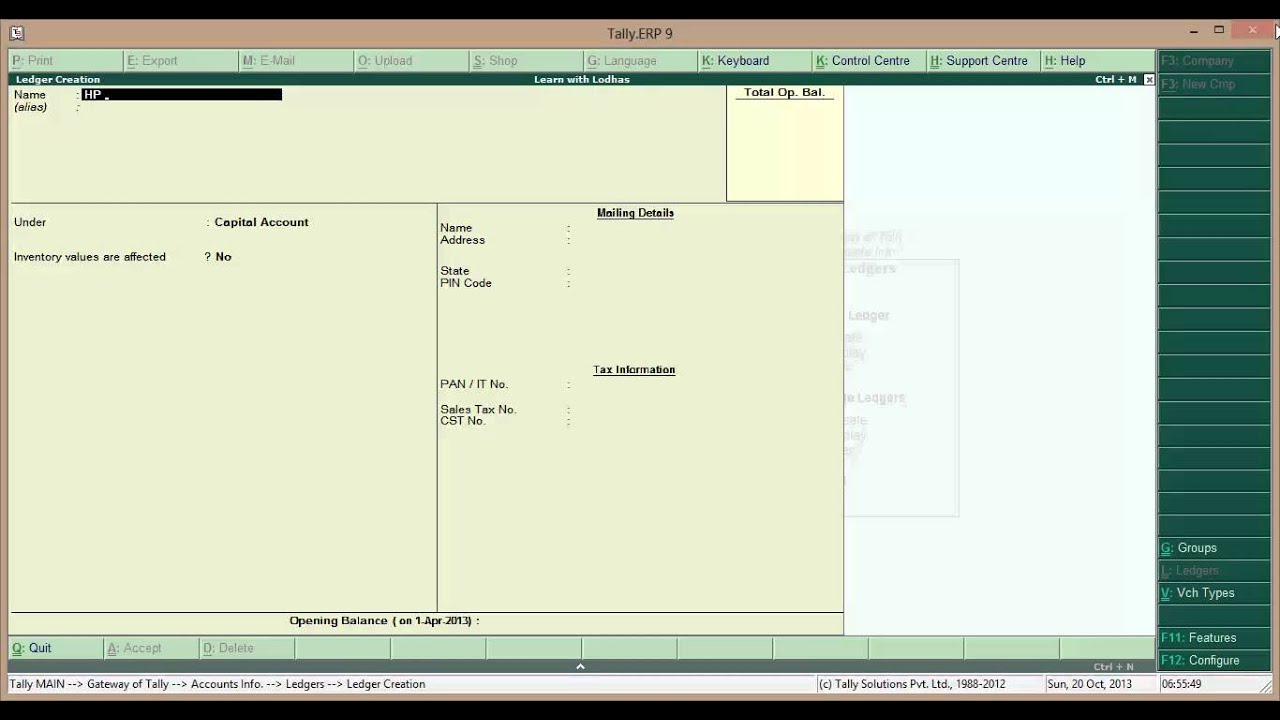Screen dimensions: 1280x720
Task: Click the Tally Solutions copyright text
Action: [x=912, y=684]
